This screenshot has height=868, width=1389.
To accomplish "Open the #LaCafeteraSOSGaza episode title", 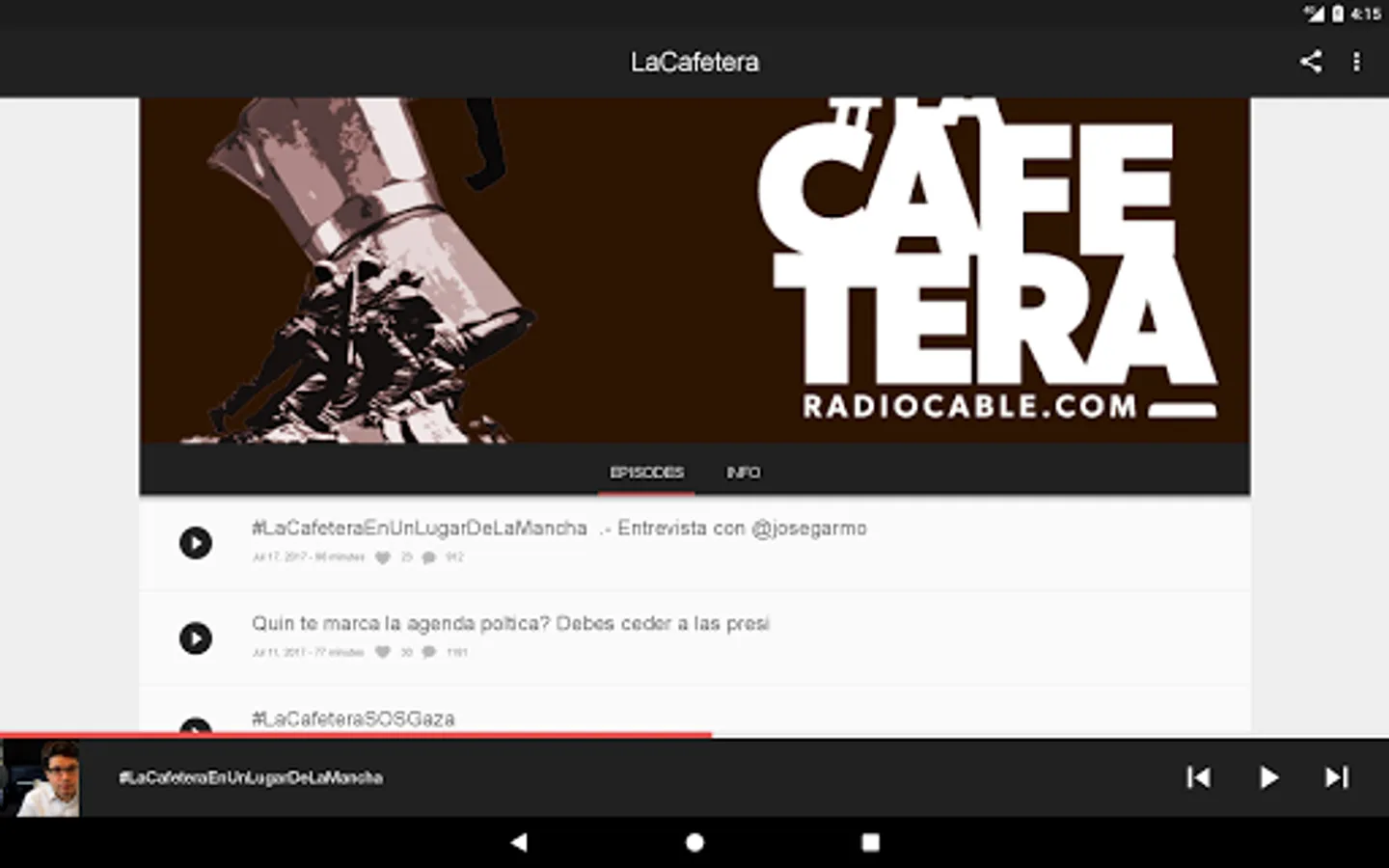I will (x=352, y=719).
